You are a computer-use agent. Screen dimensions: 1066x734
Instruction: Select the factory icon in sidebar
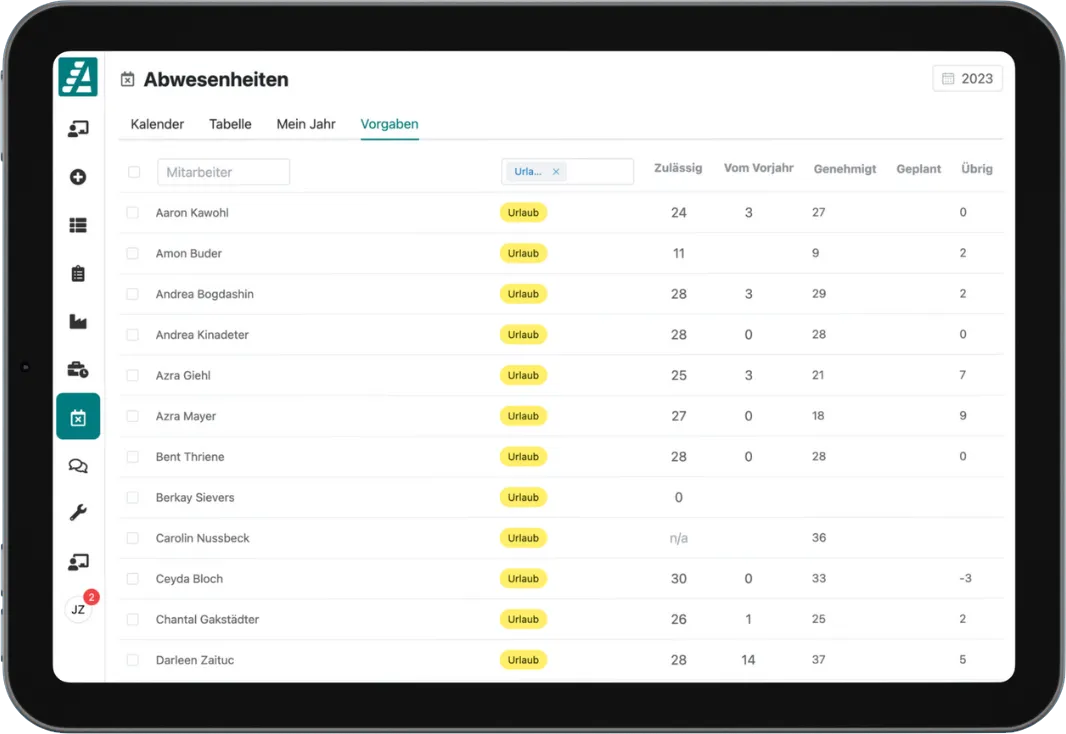[x=78, y=321]
